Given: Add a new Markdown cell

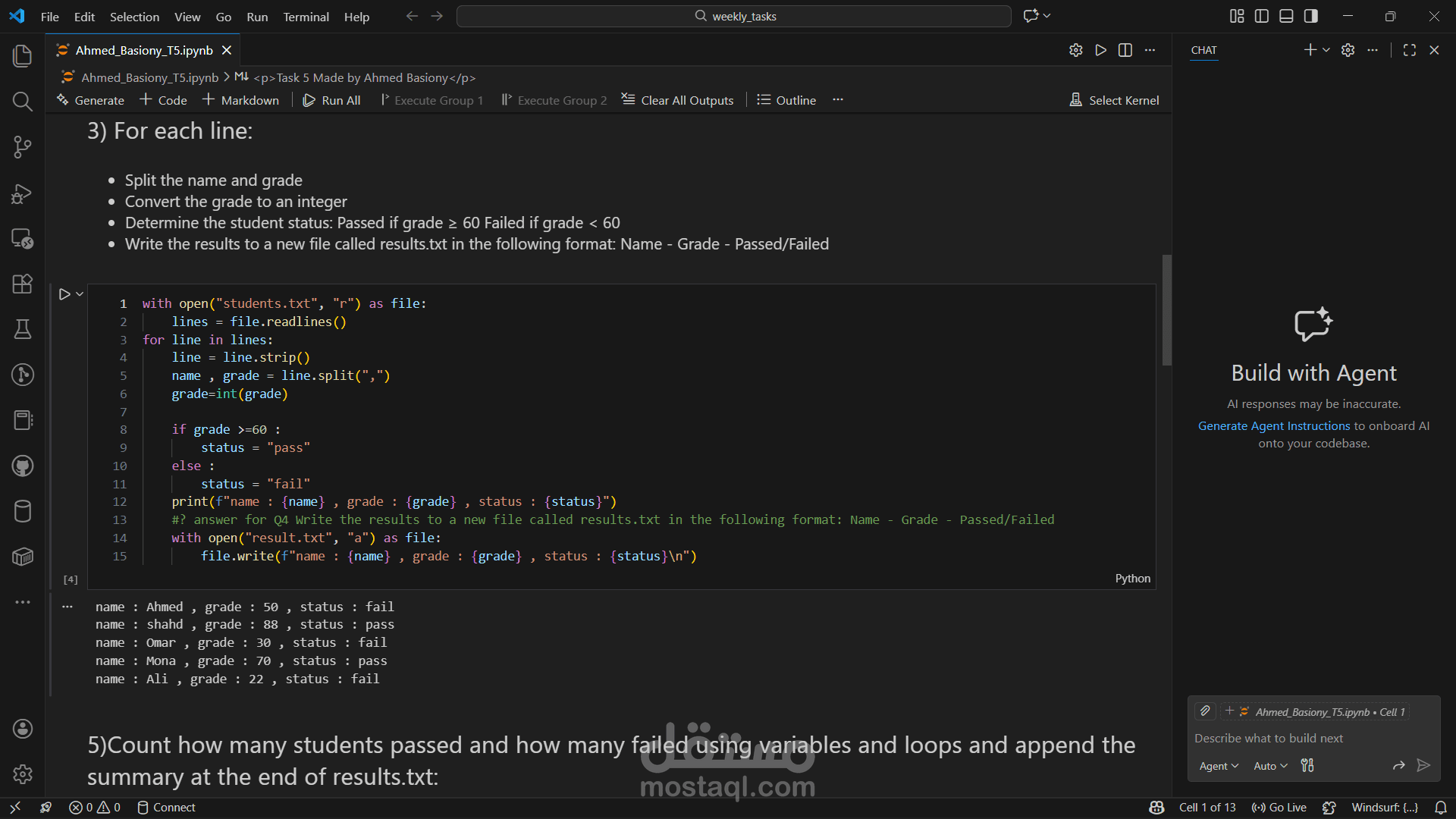Looking at the screenshot, I should [240, 100].
